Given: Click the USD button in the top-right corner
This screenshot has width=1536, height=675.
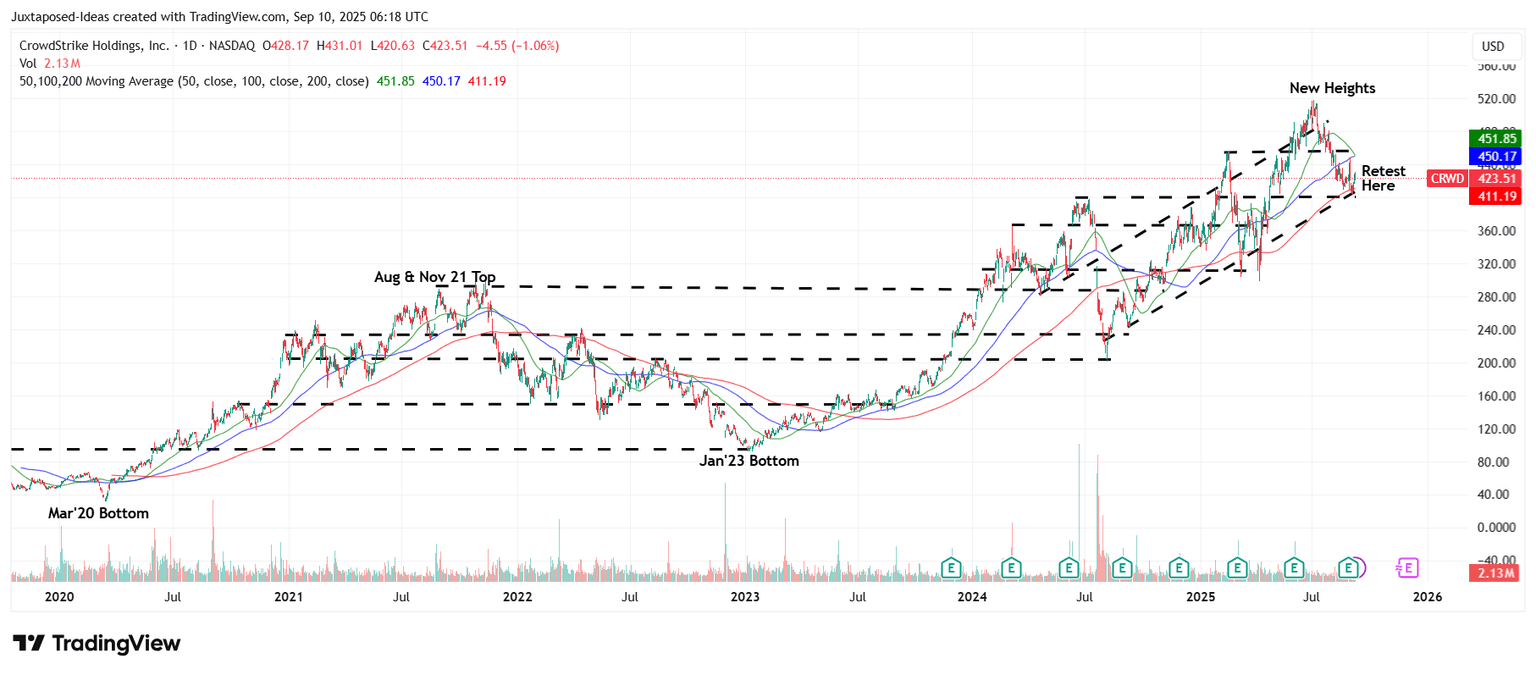Looking at the screenshot, I should pos(1498,45).
